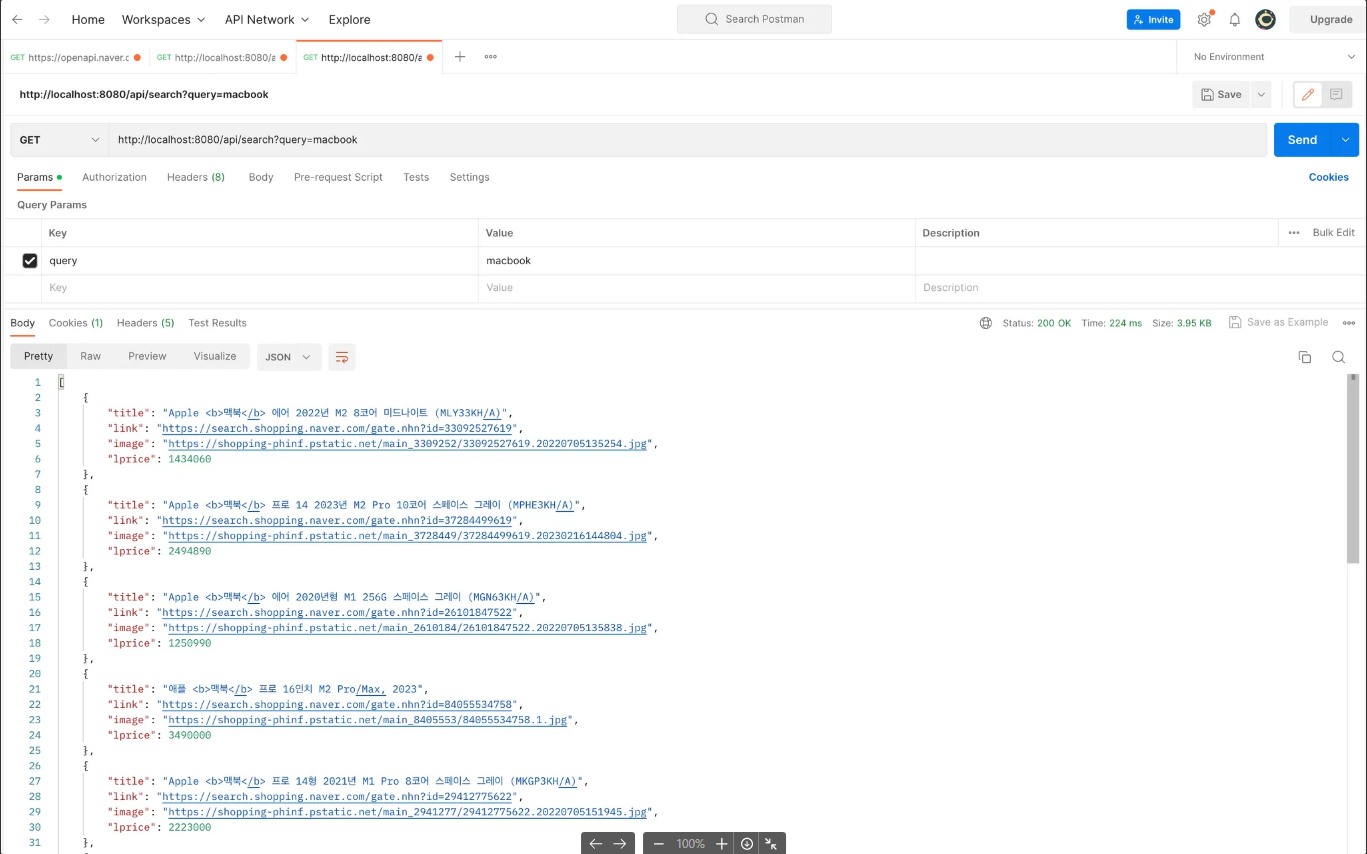
Task: Open the response Headers (5) tab
Action: (x=145, y=323)
